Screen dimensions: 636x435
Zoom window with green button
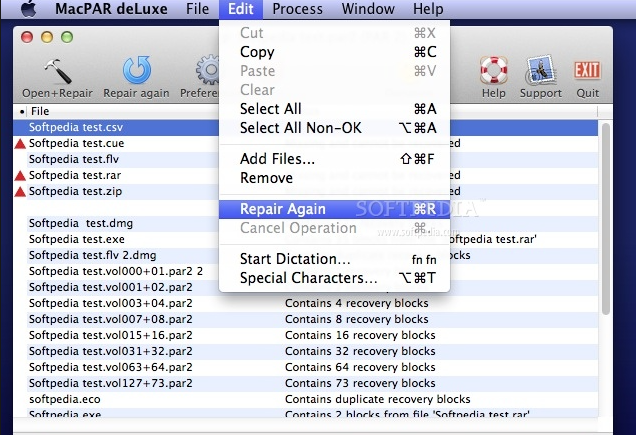pos(67,37)
